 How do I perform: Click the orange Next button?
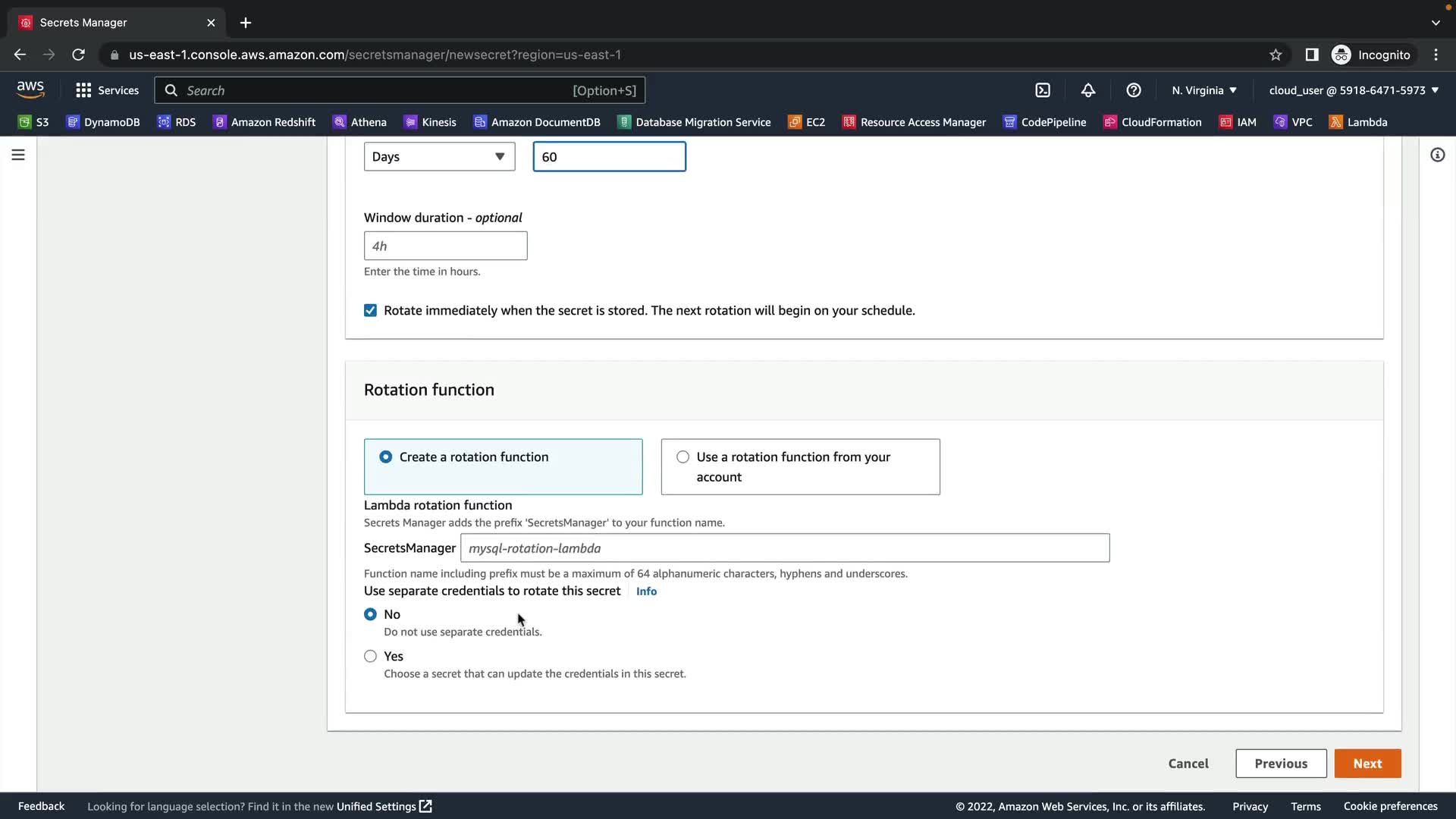tap(1367, 764)
